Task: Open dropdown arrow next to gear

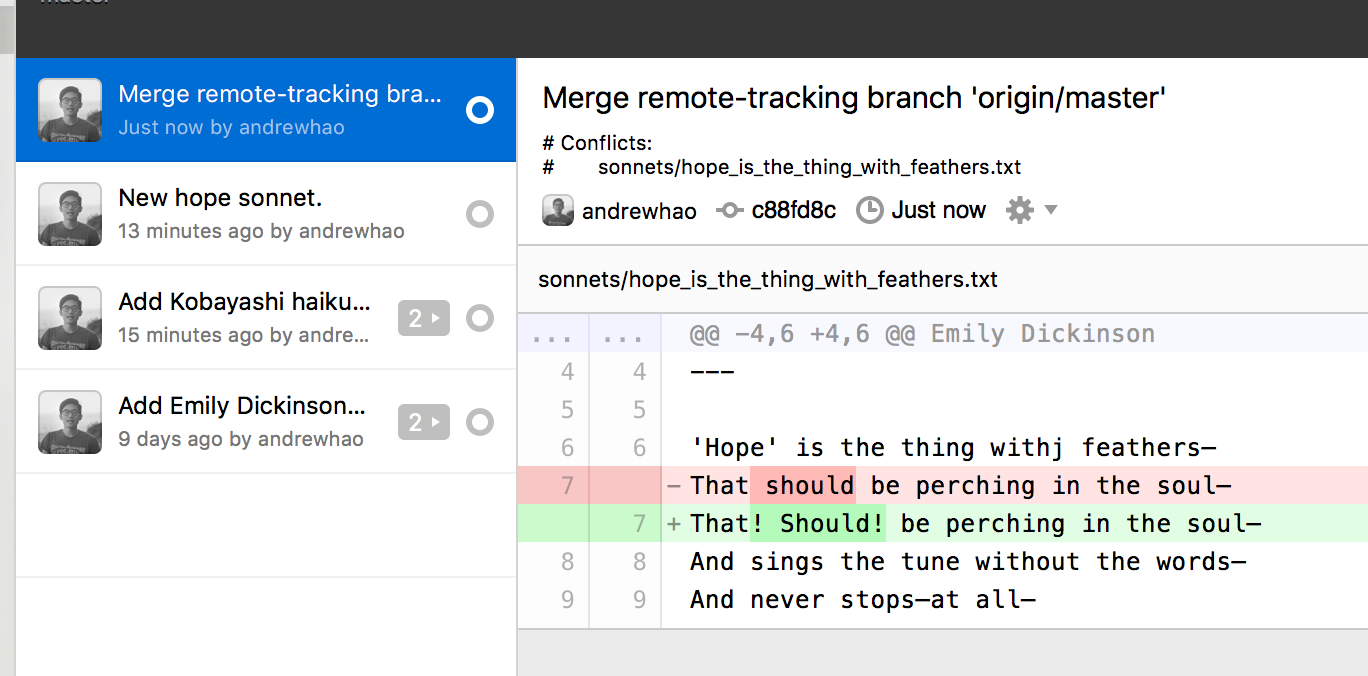Action: [x=1050, y=210]
